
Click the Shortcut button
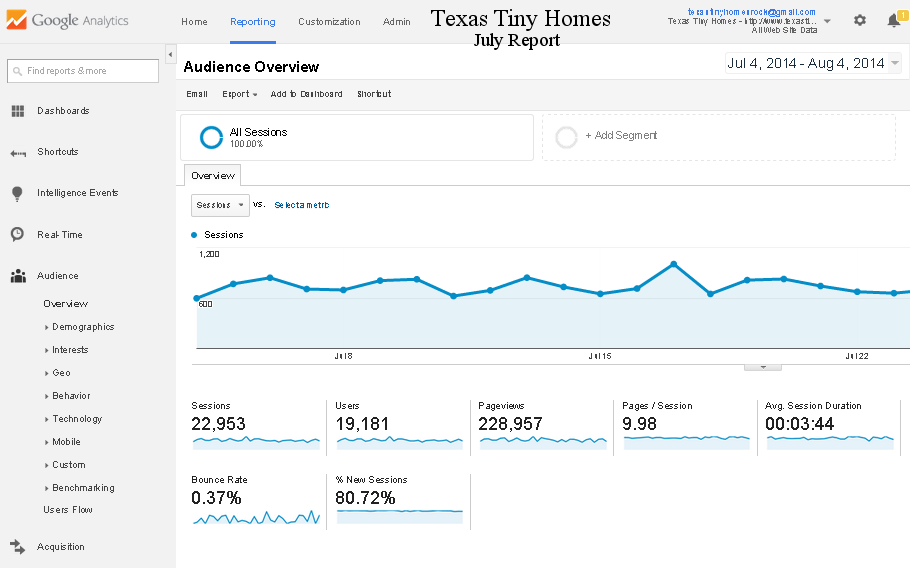(x=374, y=94)
